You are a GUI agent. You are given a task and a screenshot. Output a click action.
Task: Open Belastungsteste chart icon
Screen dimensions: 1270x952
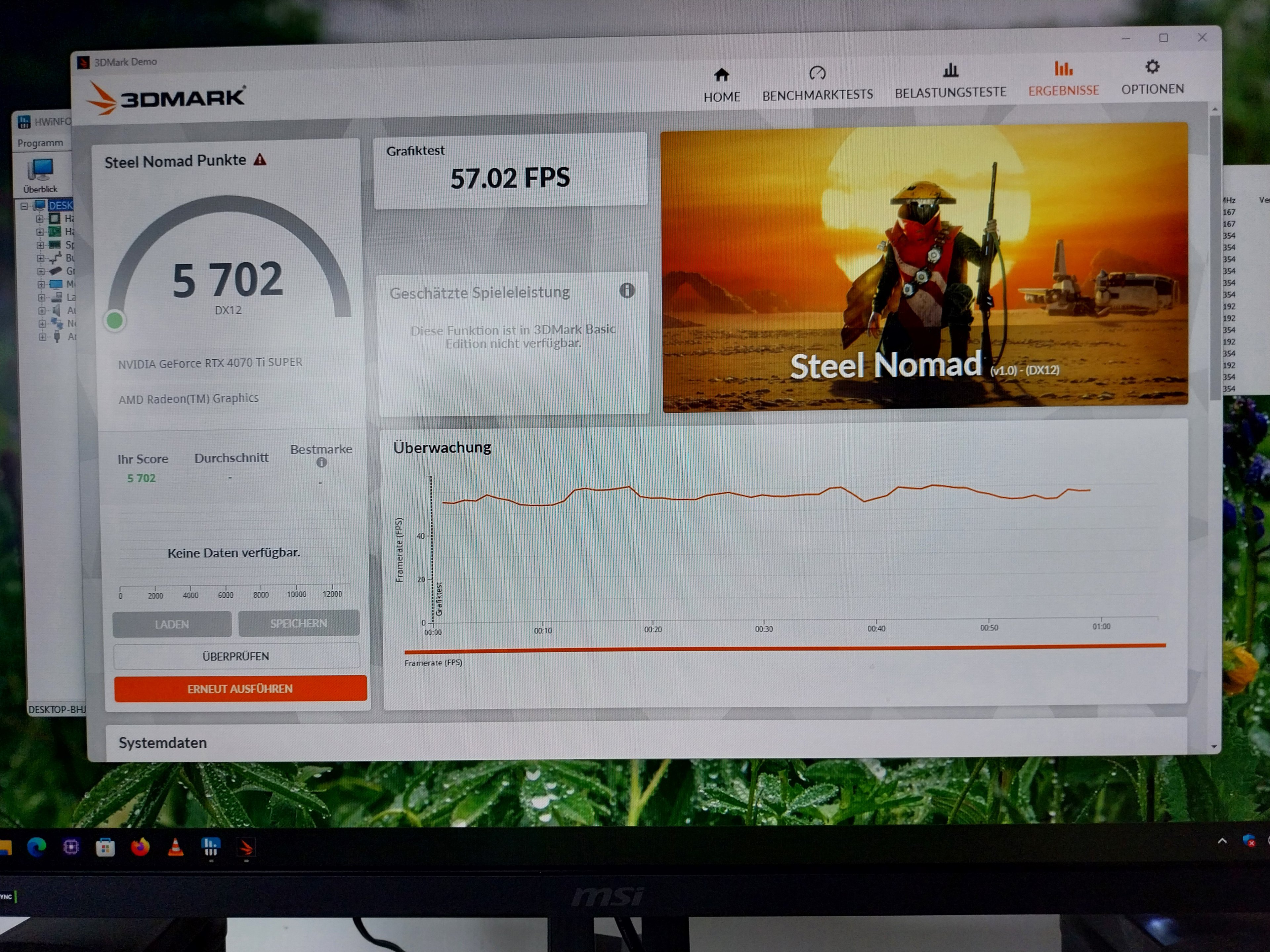tap(950, 70)
